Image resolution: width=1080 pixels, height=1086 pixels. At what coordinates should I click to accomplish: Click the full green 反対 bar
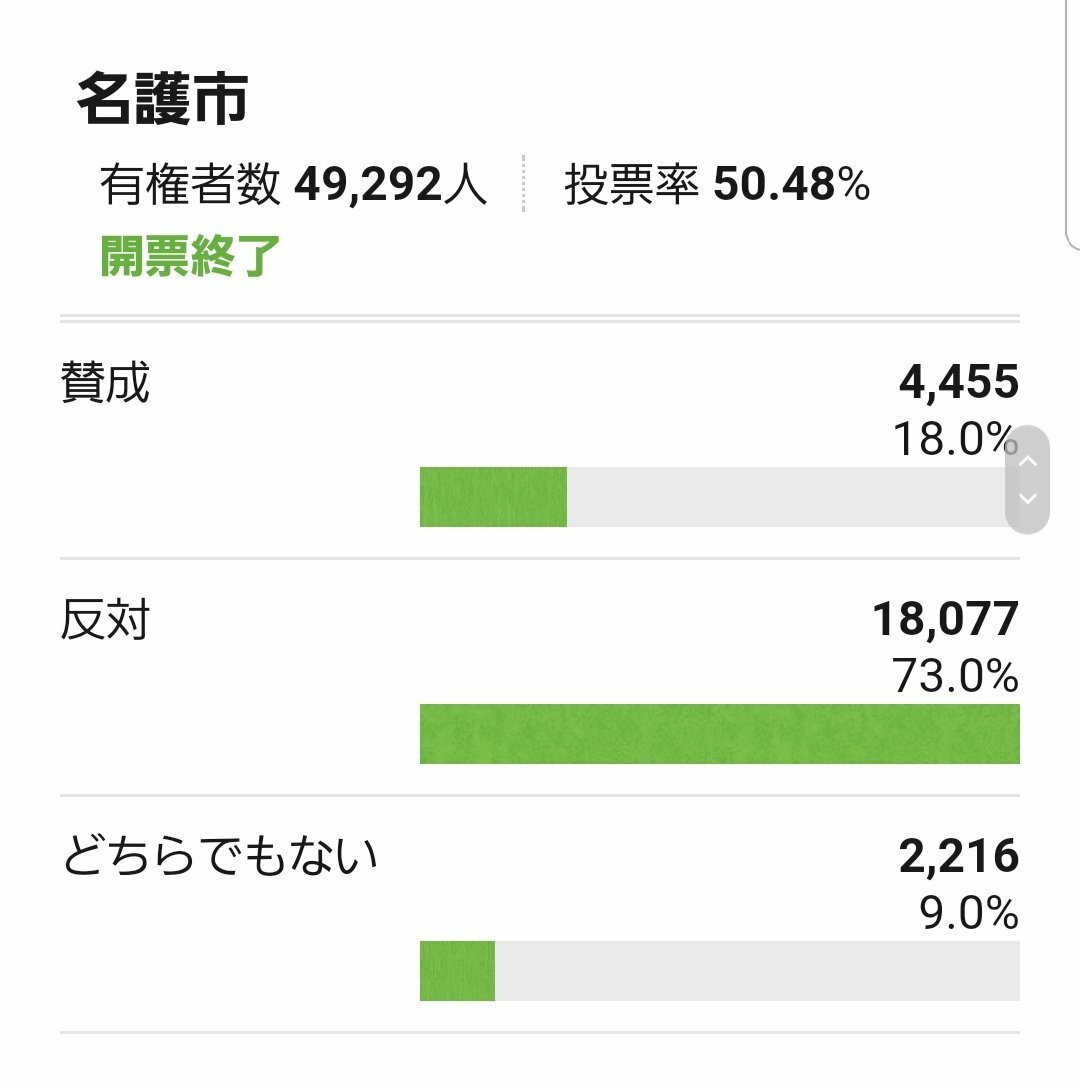coord(719,734)
